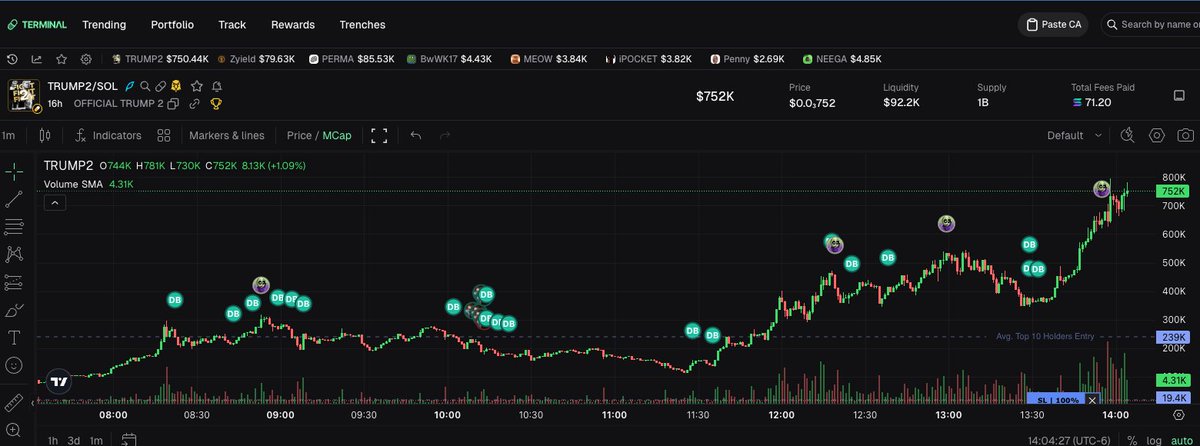The image size is (1200, 446).
Task: Open the Portfolio tab
Action: (172, 24)
